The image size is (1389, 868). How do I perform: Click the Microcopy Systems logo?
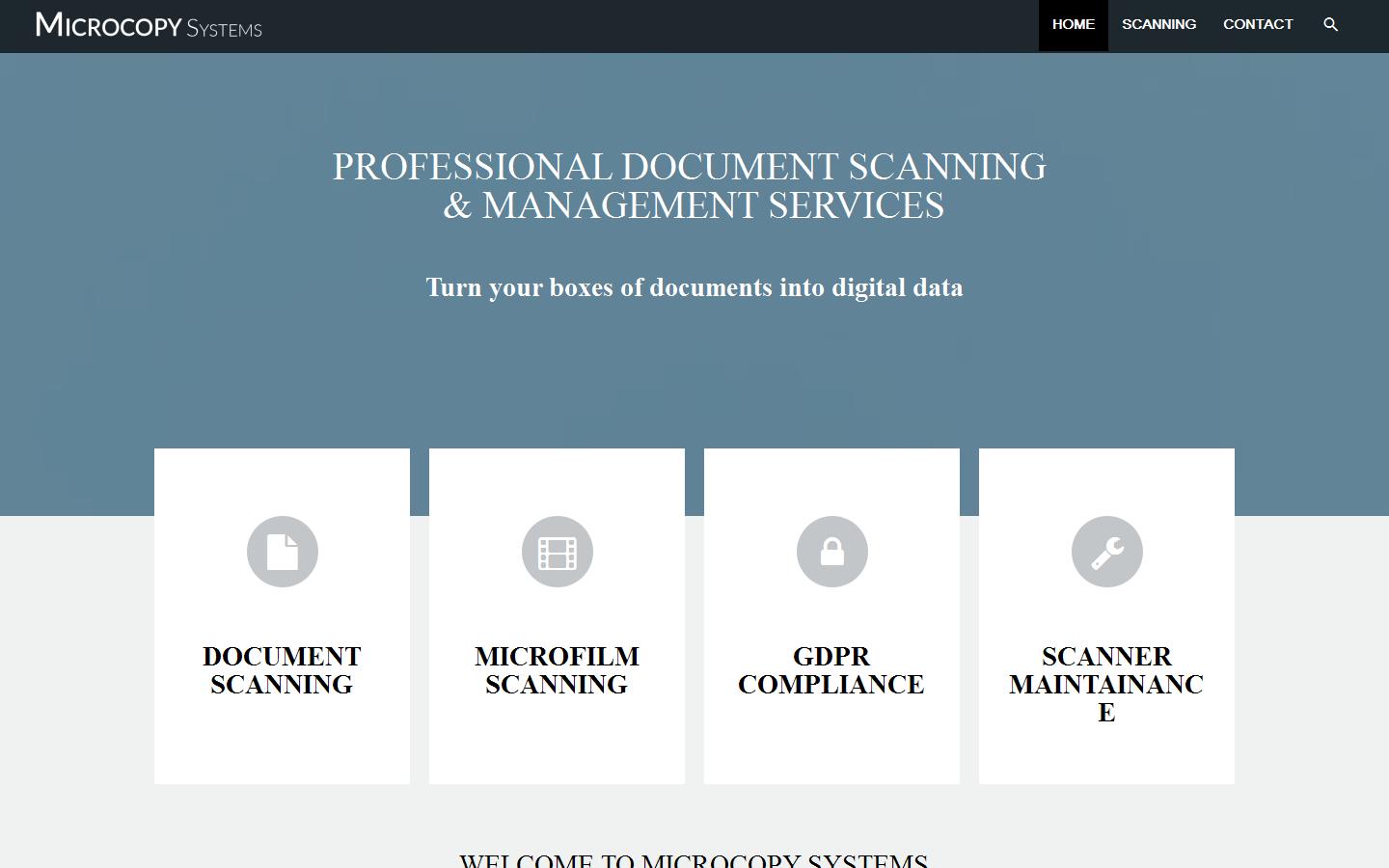pyautogui.click(x=147, y=26)
